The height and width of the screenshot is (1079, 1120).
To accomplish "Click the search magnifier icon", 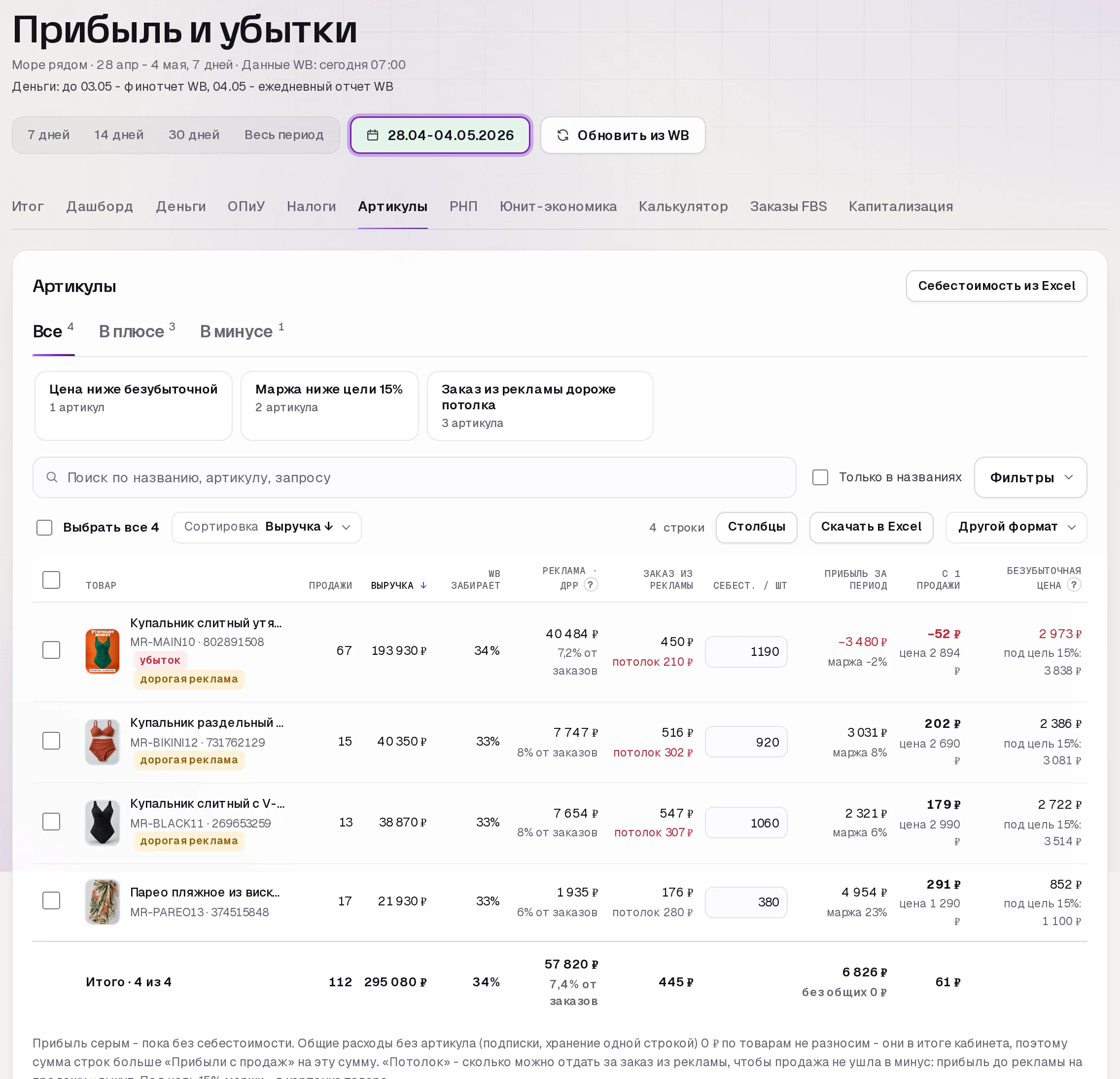I will point(52,477).
